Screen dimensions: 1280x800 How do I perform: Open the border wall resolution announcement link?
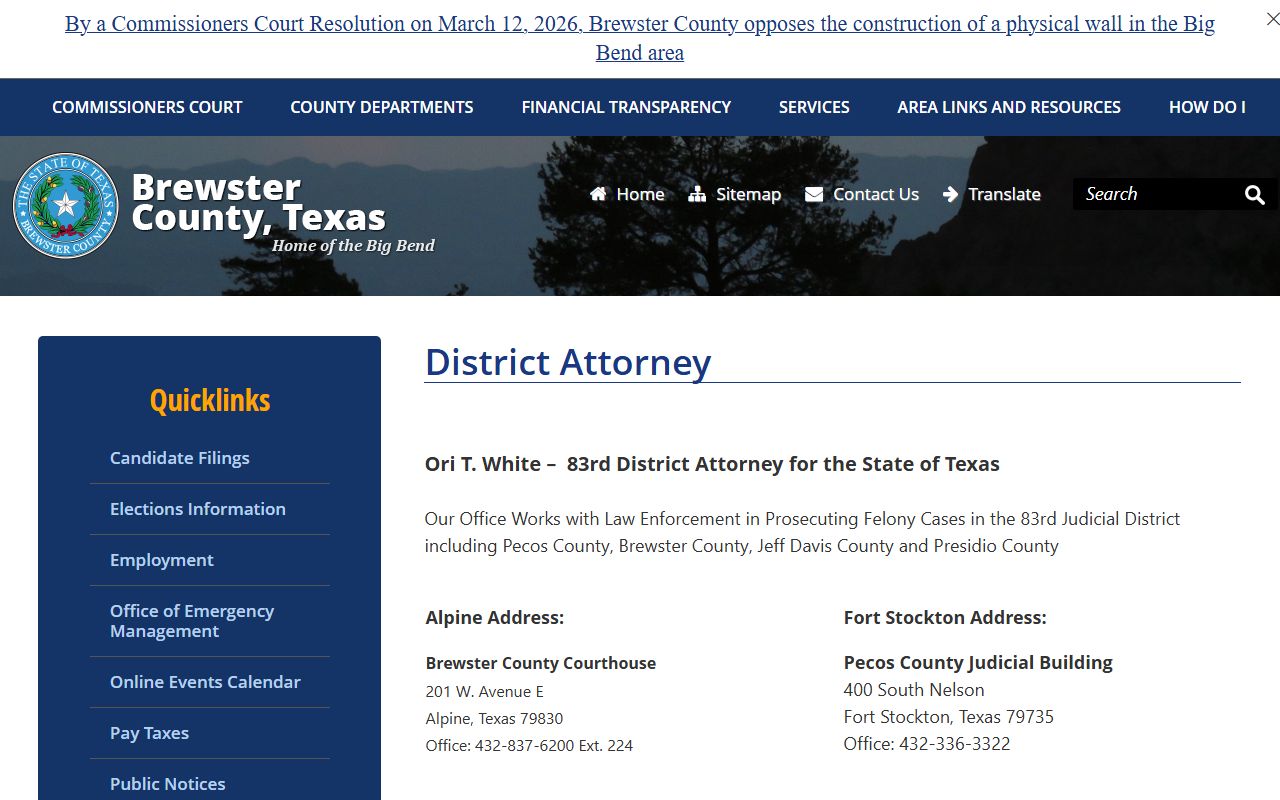640,38
